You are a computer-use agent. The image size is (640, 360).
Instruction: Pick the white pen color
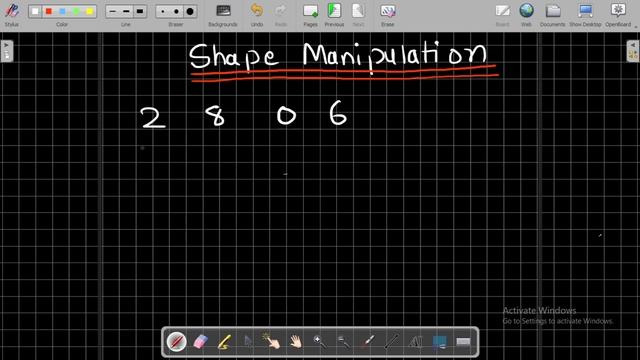35,11
